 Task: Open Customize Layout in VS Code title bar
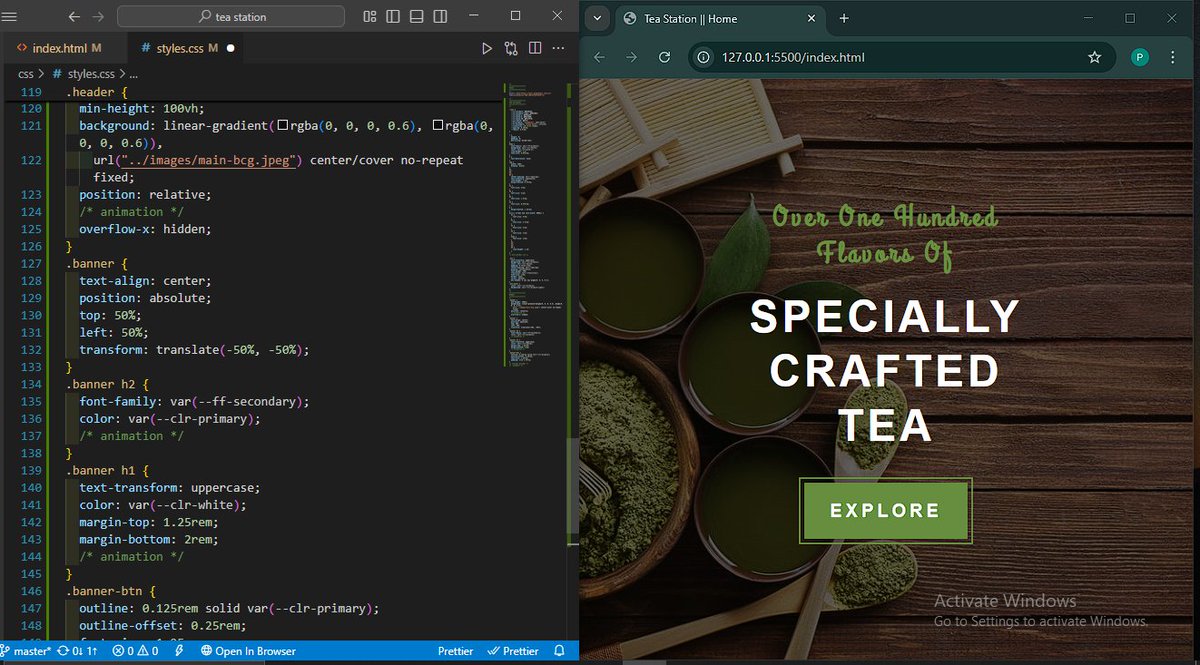pos(370,17)
